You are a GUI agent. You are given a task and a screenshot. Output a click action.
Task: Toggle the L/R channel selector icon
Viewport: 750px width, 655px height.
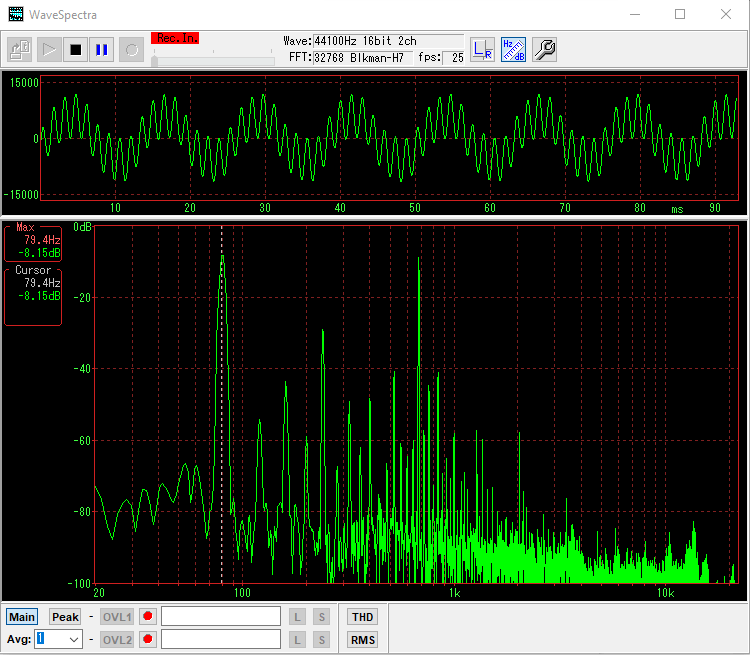(x=482, y=49)
